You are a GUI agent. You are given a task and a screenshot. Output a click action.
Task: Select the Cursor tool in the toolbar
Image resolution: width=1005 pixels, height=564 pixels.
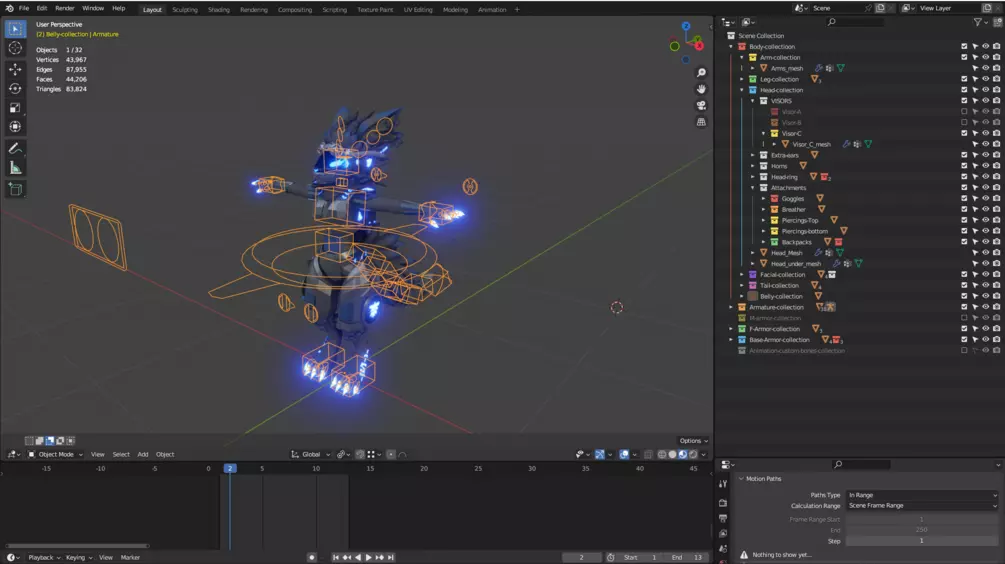pos(15,48)
